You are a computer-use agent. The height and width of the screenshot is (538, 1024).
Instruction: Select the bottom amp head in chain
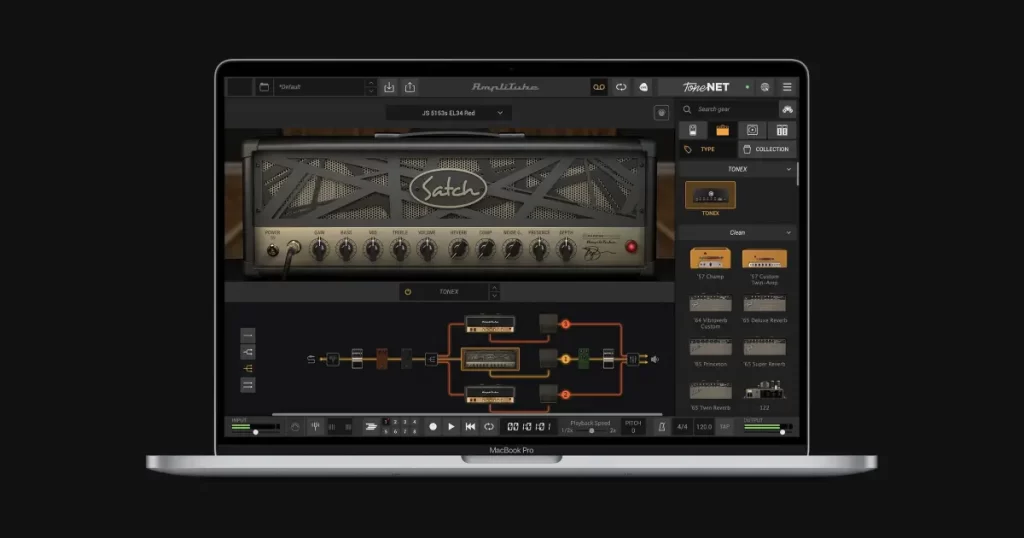[490, 394]
